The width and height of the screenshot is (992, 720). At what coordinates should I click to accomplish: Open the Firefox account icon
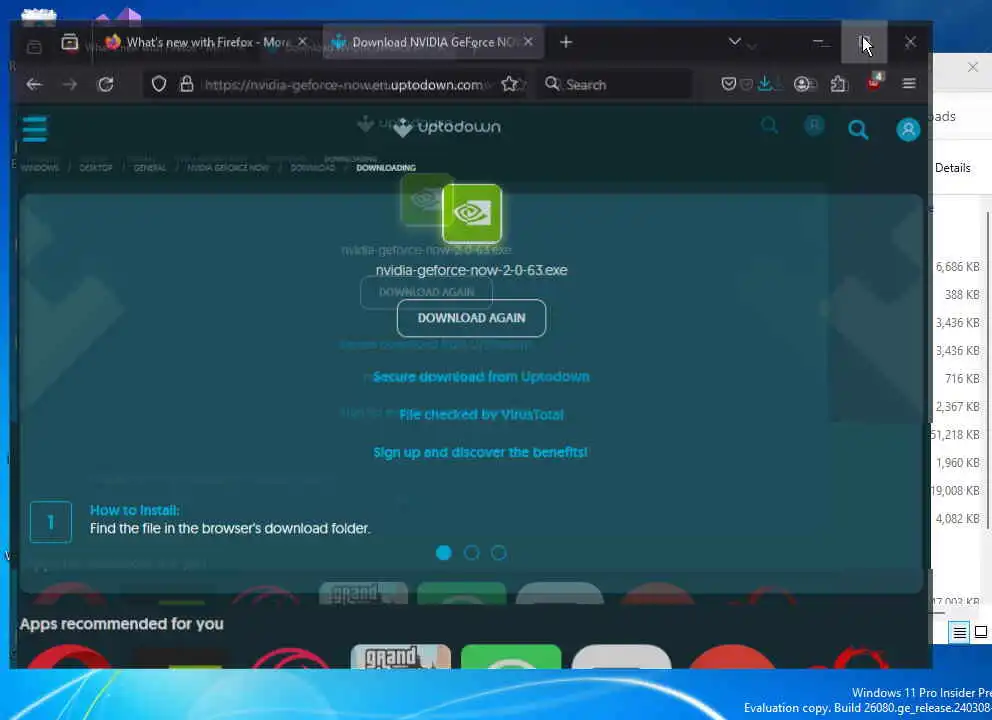pos(802,84)
